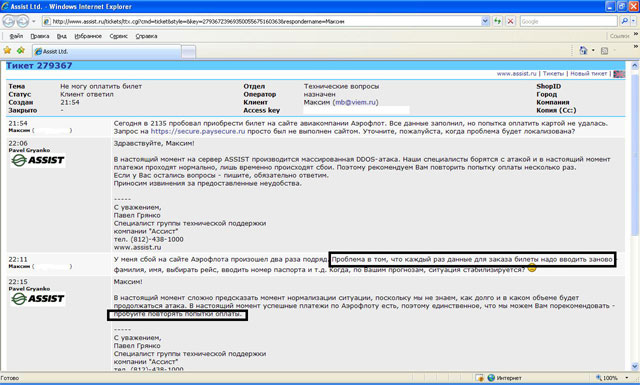The height and width of the screenshot is (385, 640).
Task: Click the 100% zoom level button
Action: pos(607,378)
